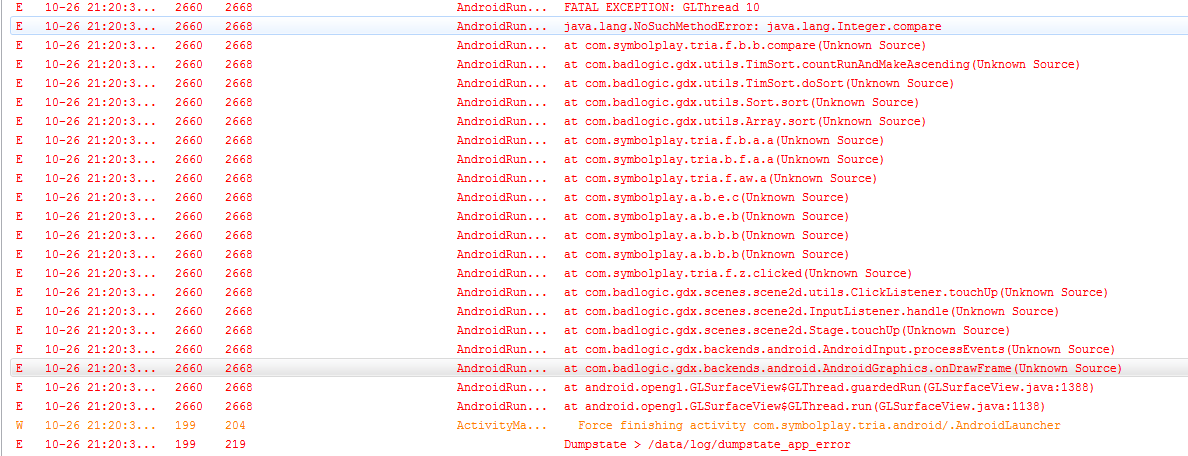Highlight the TimSort.countRunAndMakeAscending stack frame
Screen dimensions: 1188x456
[x=821, y=64]
